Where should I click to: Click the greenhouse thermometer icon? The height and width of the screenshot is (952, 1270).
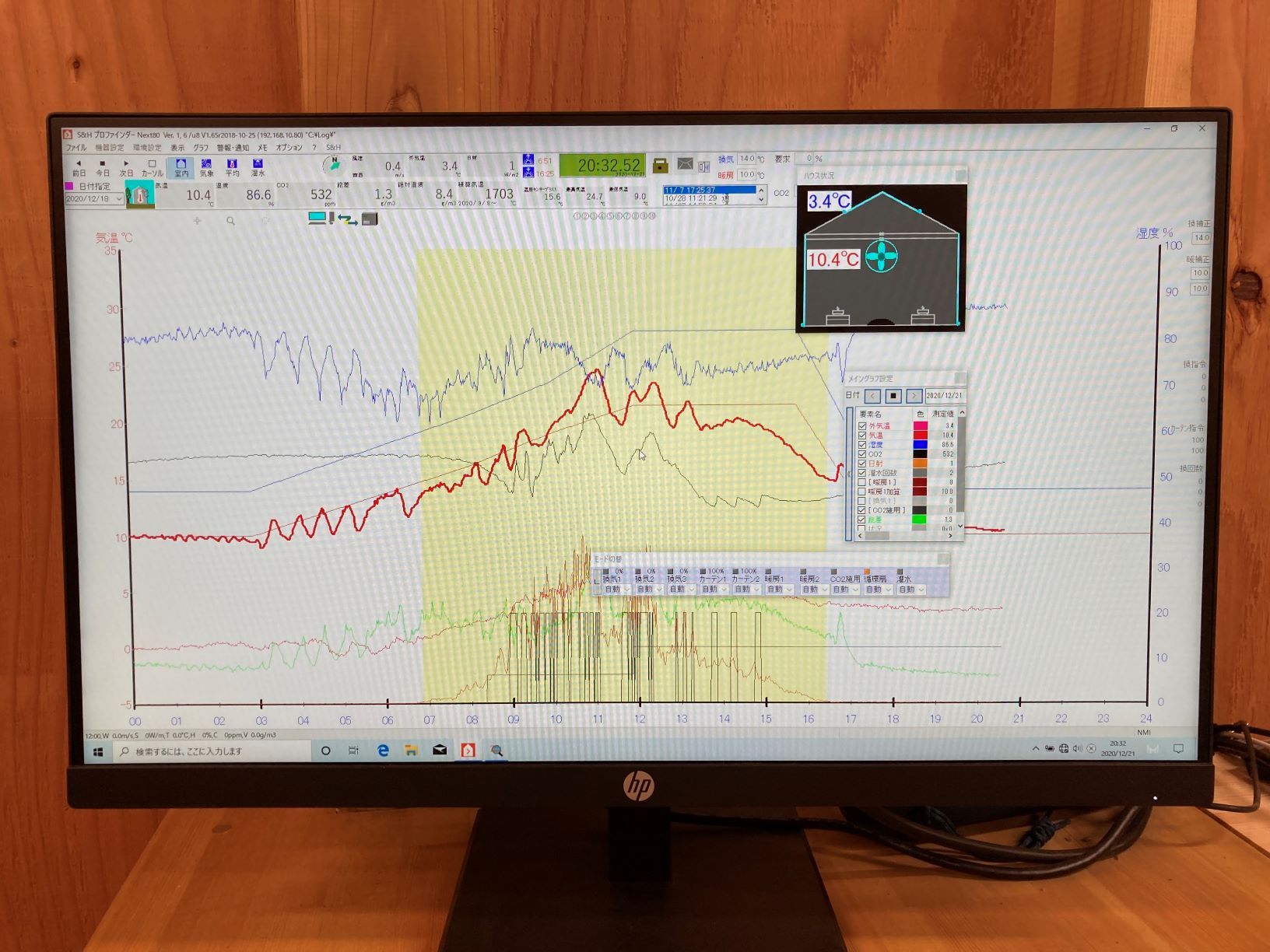(140, 195)
